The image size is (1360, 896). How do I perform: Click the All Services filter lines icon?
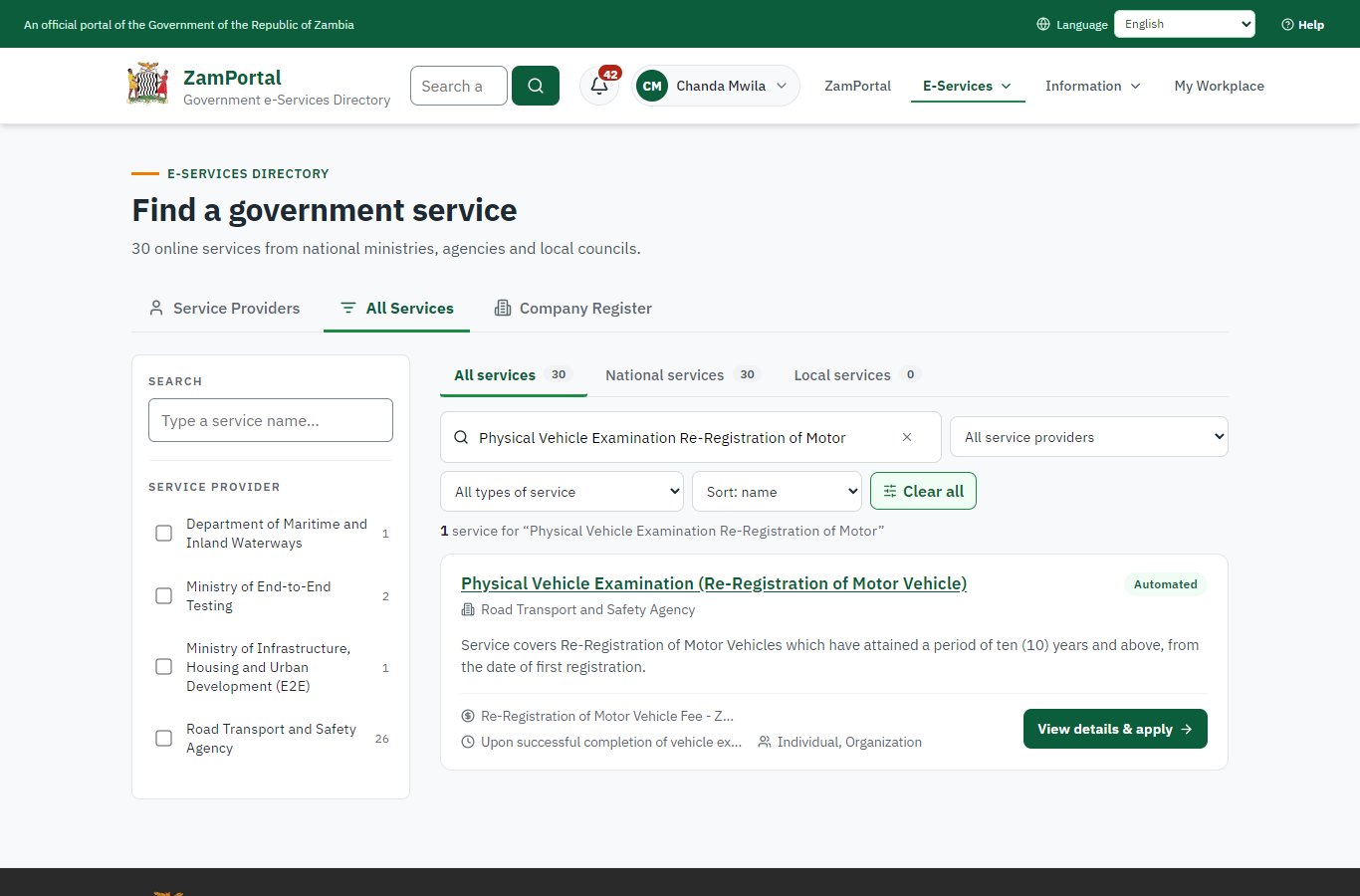pos(348,308)
